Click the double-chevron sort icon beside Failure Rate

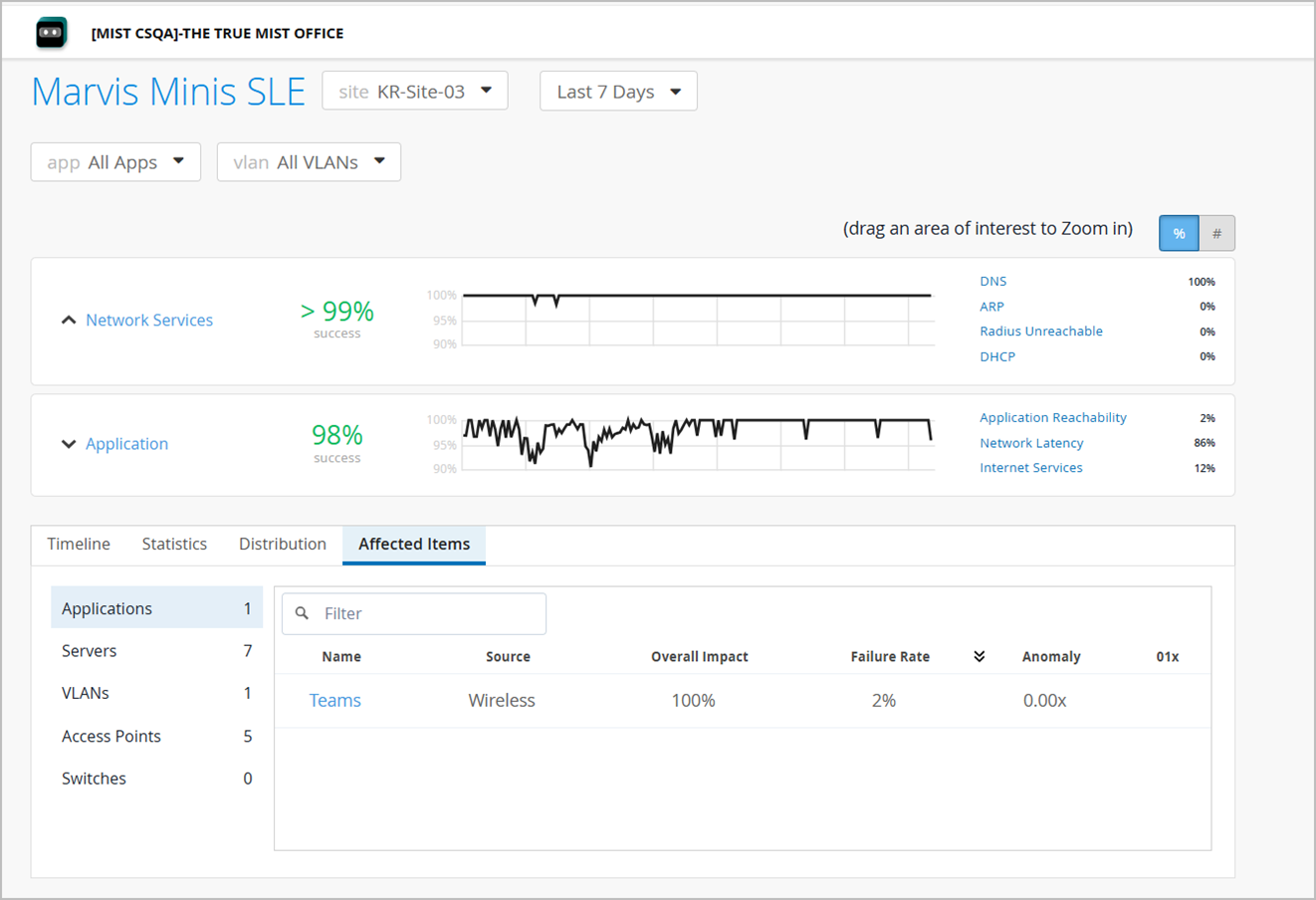980,656
